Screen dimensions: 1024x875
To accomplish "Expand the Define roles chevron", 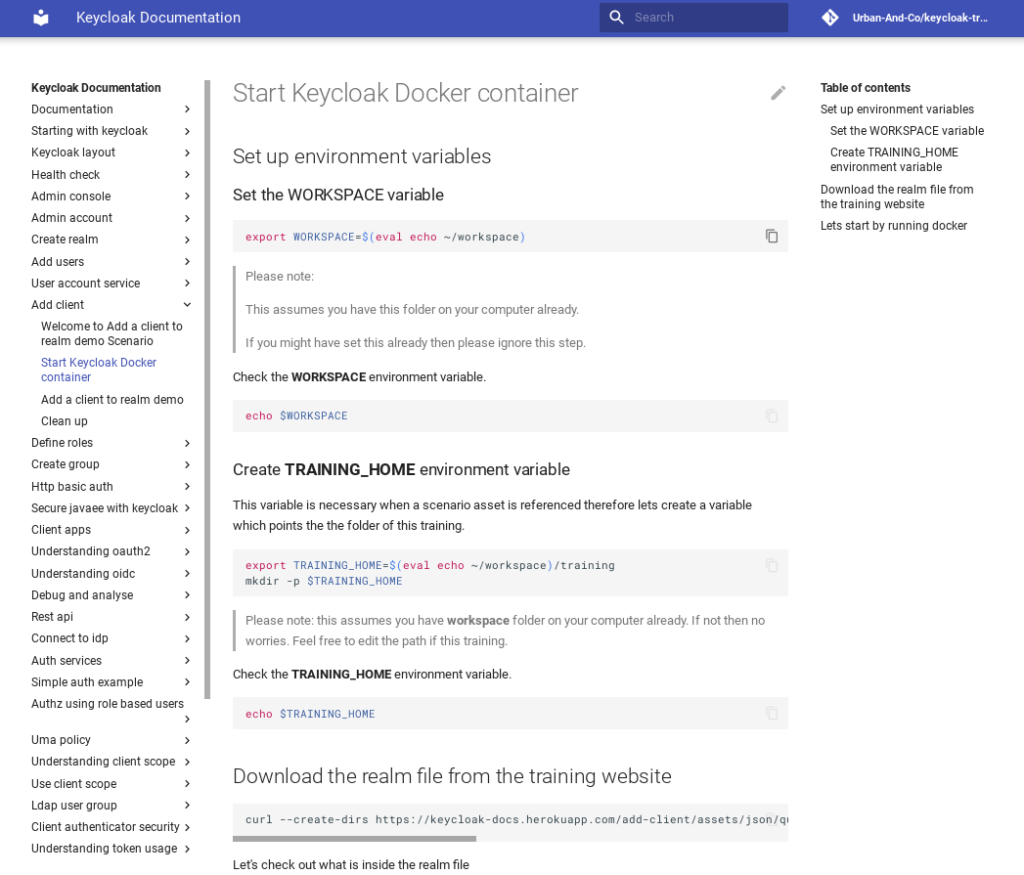I will tap(187, 443).
